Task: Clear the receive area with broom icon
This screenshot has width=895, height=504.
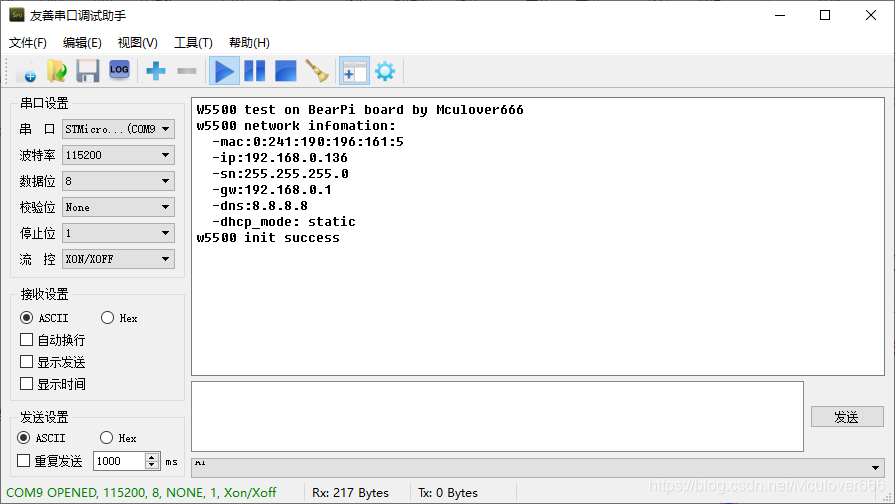Action: point(317,71)
